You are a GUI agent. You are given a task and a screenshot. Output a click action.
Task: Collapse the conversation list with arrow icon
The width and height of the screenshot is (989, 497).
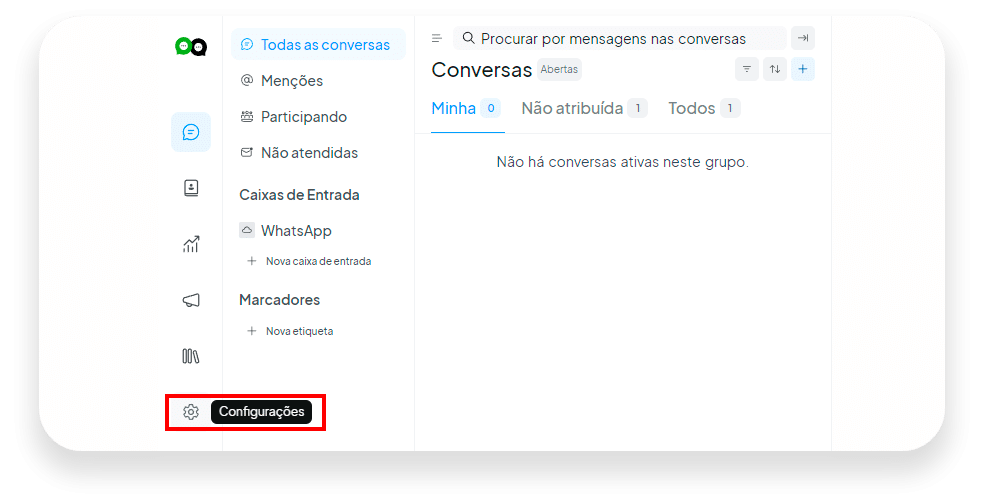pyautogui.click(x=803, y=38)
